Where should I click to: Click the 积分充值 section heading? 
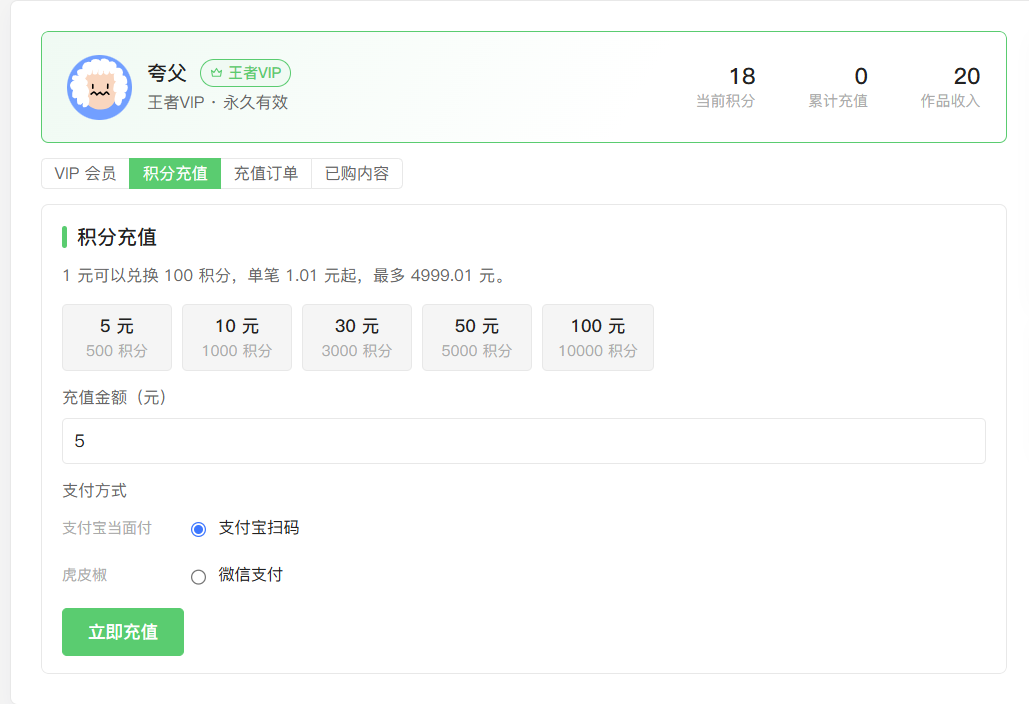point(117,237)
